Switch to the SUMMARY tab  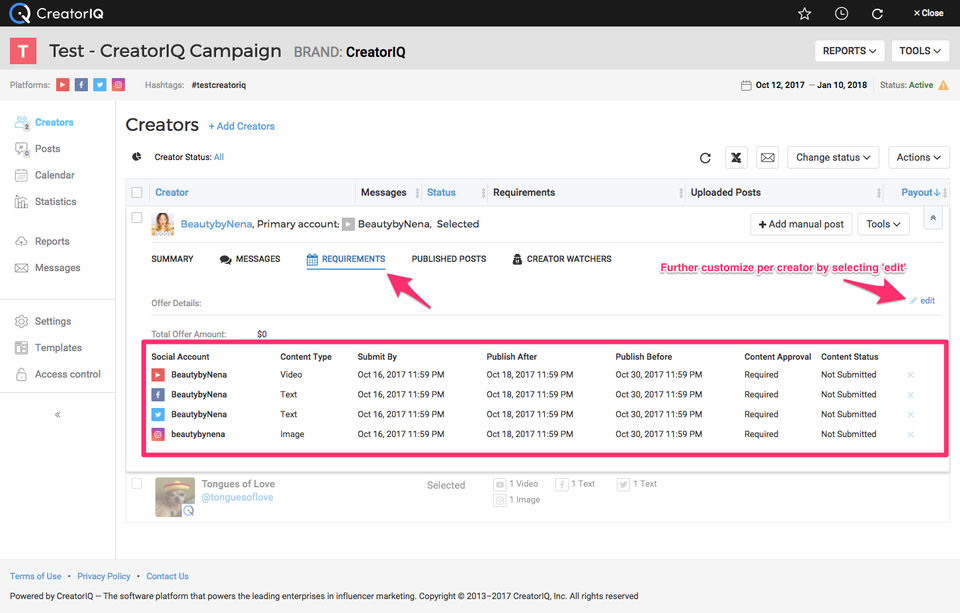point(172,259)
